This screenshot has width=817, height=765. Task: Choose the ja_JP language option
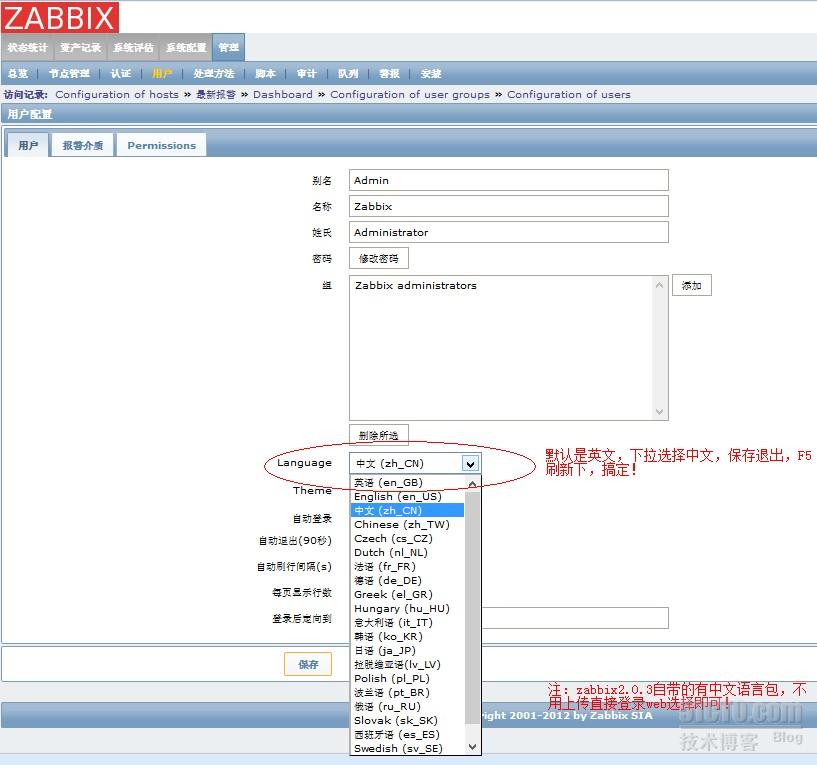tap(407, 650)
